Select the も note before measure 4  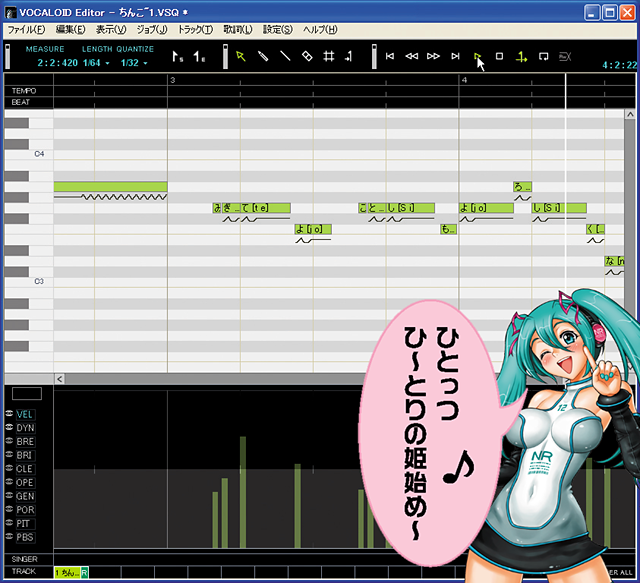pyautogui.click(x=448, y=229)
